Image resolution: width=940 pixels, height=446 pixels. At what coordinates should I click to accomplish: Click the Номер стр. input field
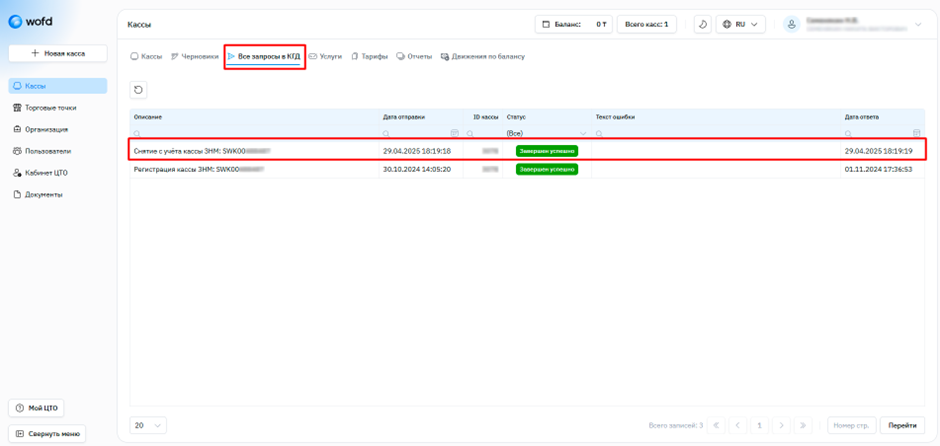pos(852,425)
